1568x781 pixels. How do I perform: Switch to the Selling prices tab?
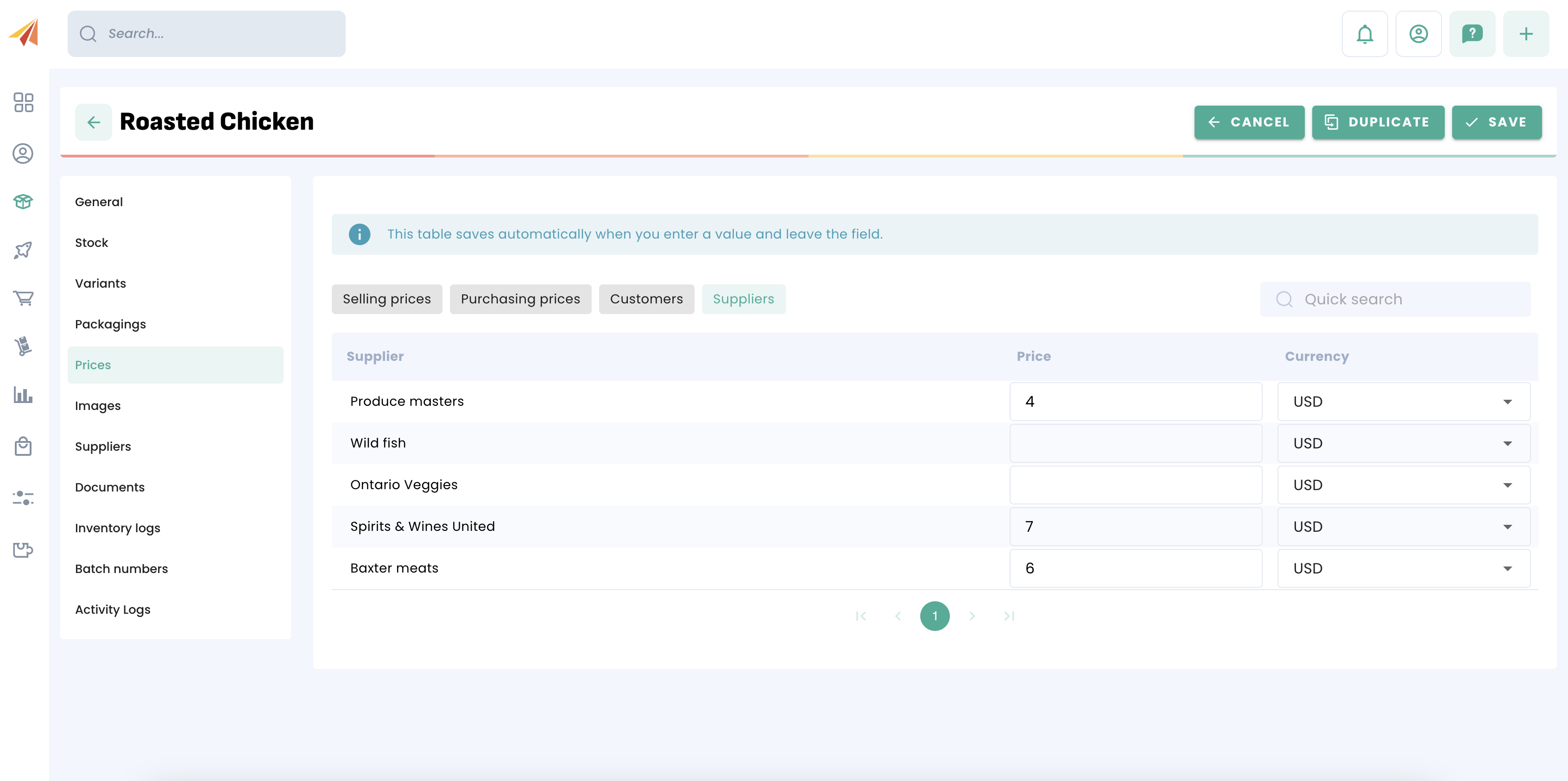point(386,300)
